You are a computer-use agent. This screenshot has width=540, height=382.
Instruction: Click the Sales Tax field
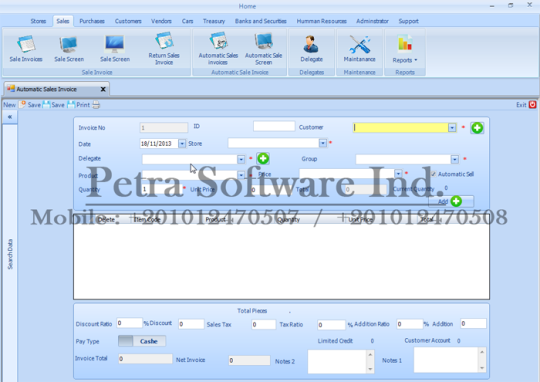(x=263, y=324)
